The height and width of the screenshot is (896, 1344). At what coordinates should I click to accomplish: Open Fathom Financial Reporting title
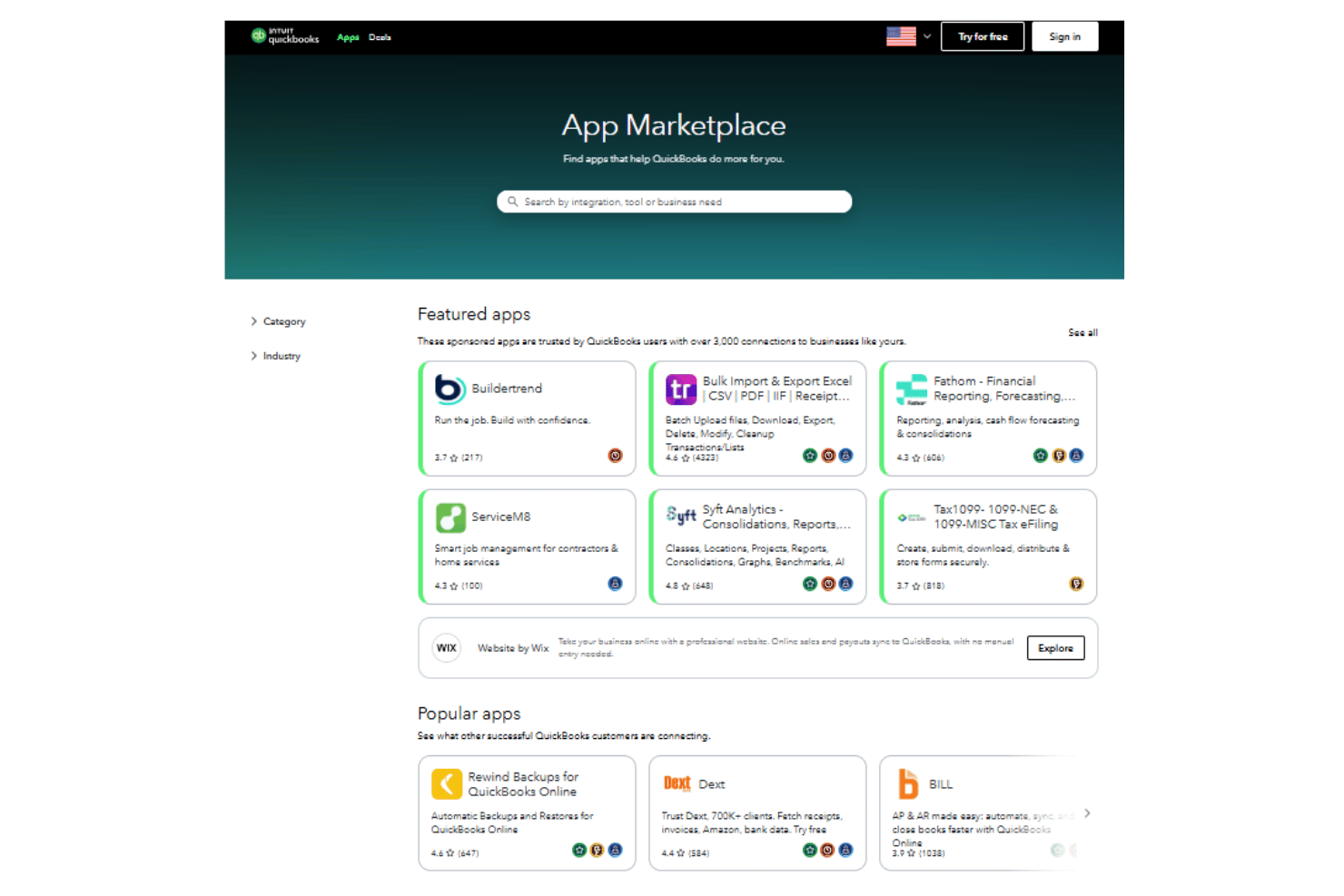[1004, 389]
